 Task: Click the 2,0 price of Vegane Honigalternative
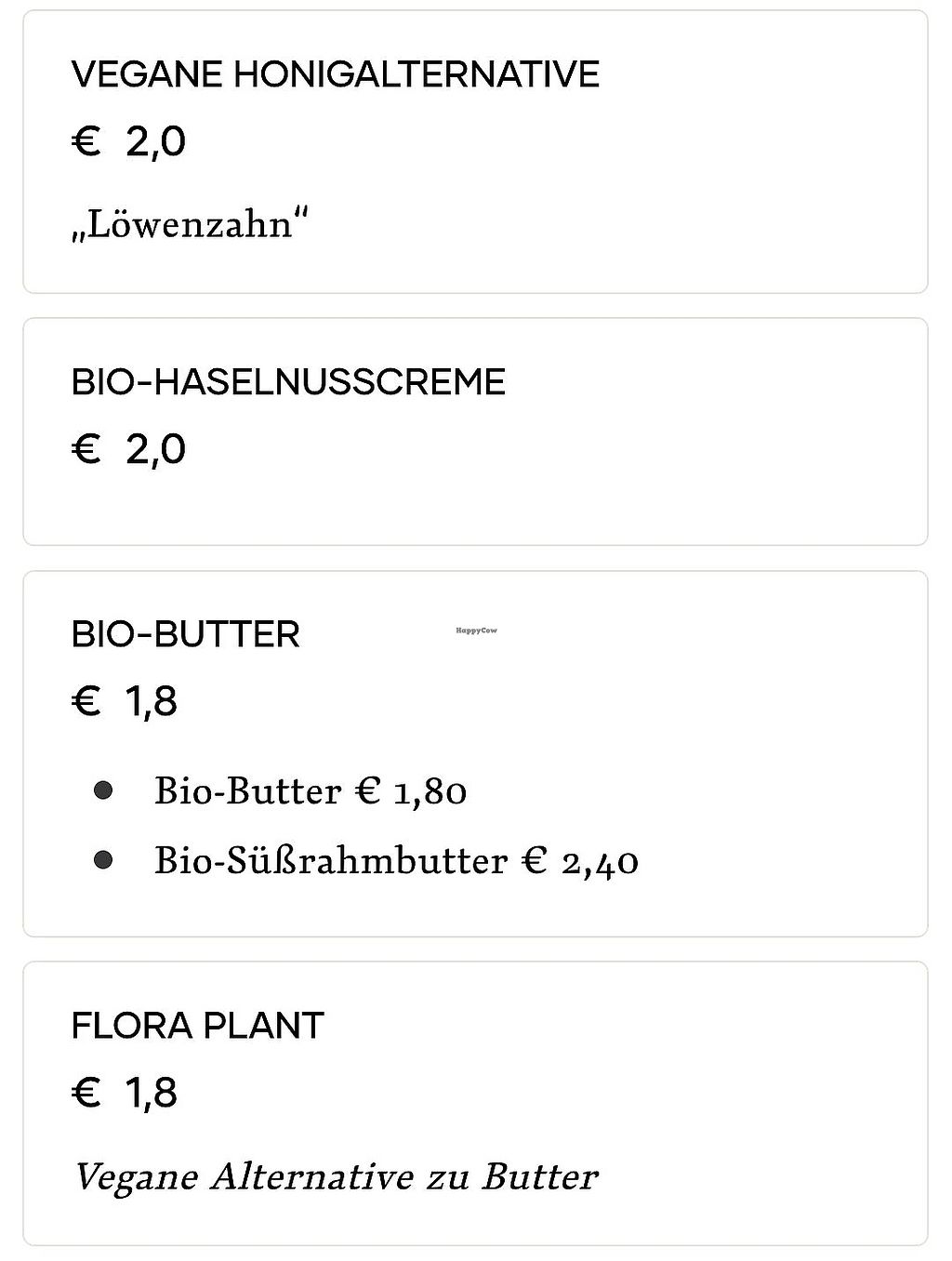point(155,142)
